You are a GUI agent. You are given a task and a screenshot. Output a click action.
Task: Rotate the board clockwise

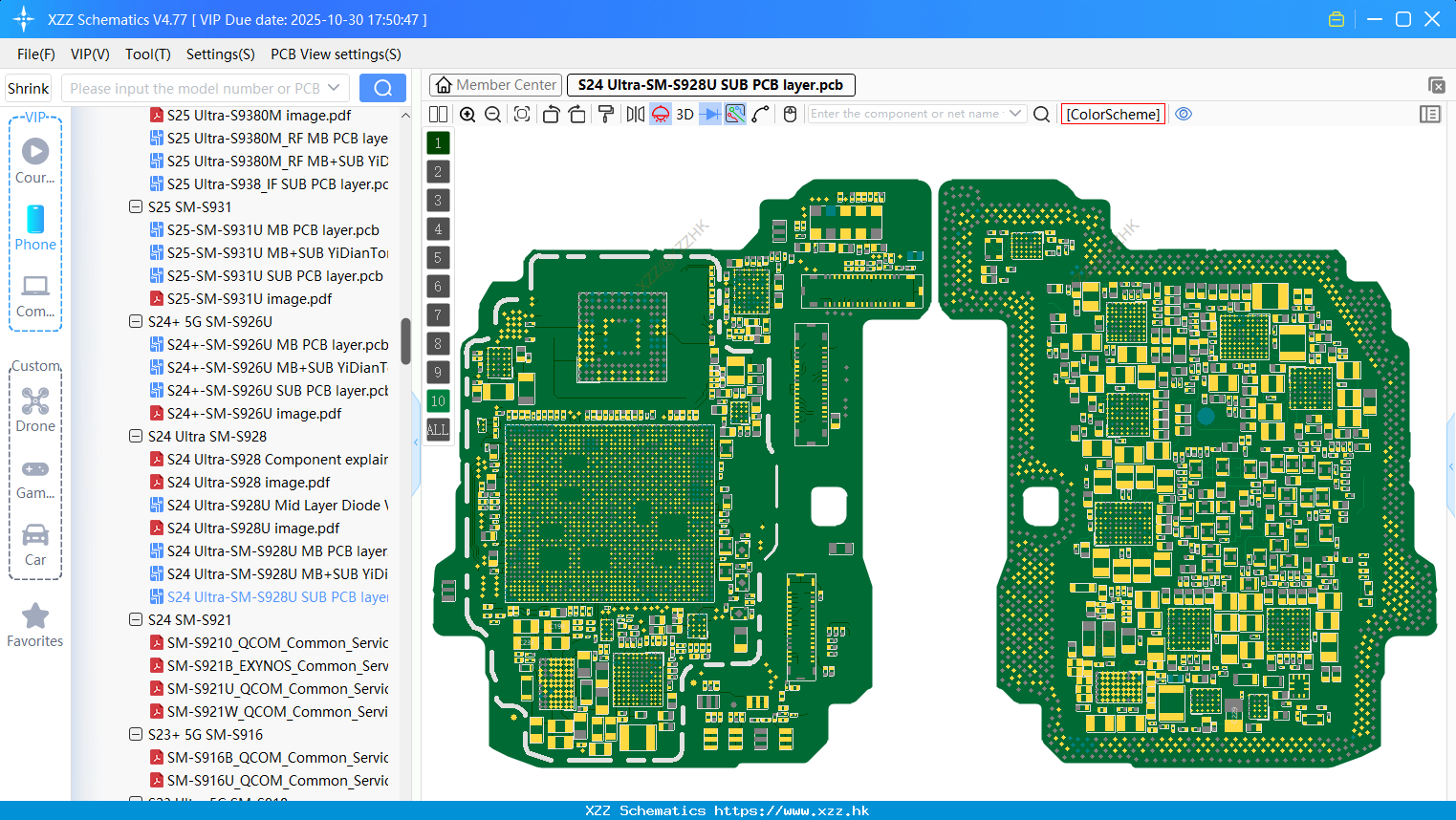tap(577, 114)
